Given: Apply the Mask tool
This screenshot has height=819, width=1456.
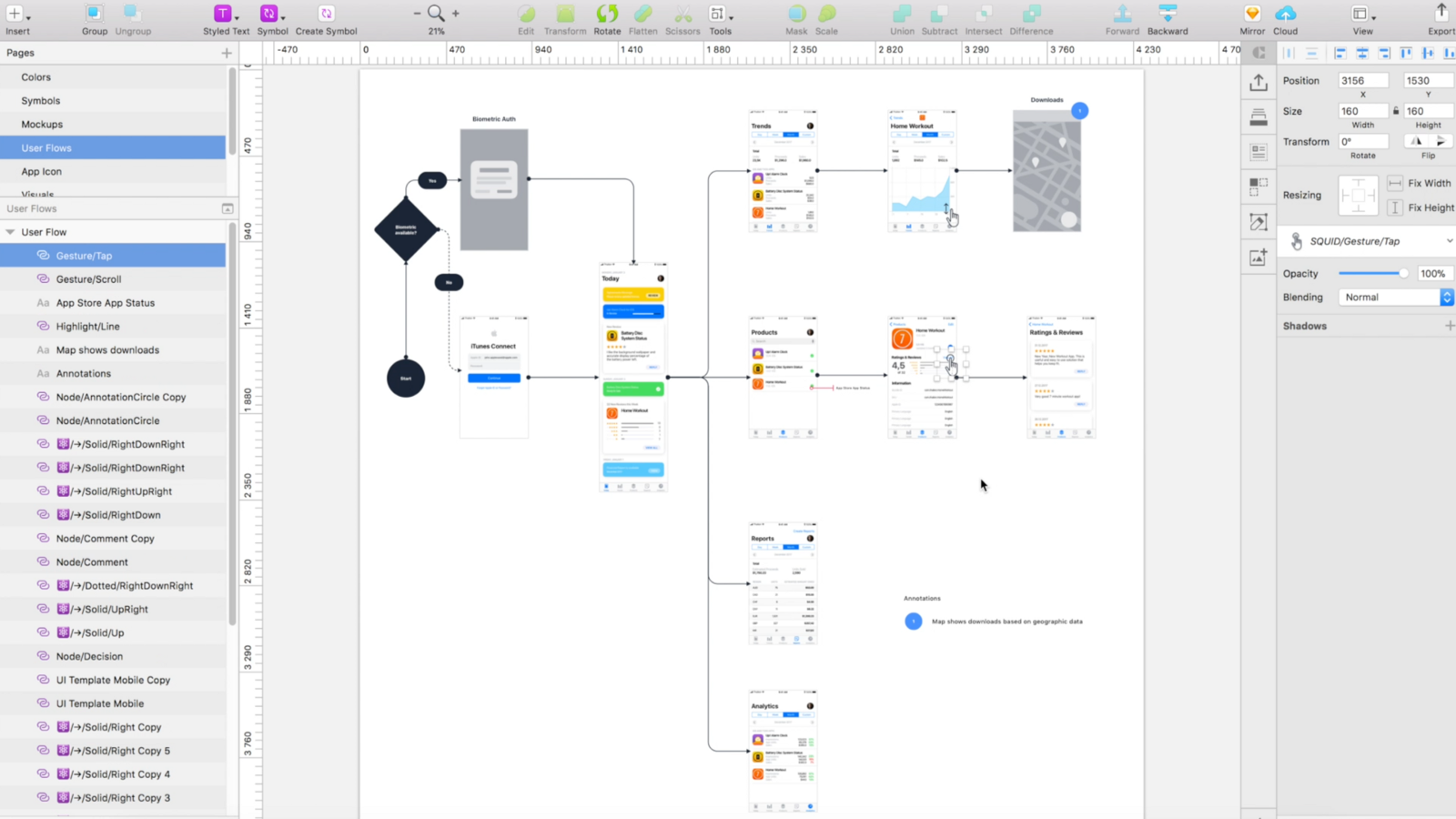Looking at the screenshot, I should [x=796, y=15].
